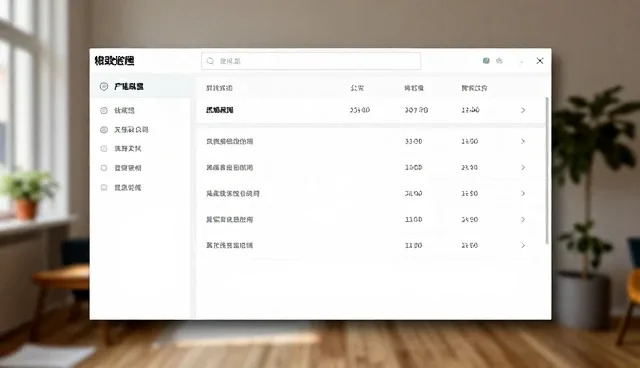
Task: Expand the third list row chevron
Action: tap(523, 167)
